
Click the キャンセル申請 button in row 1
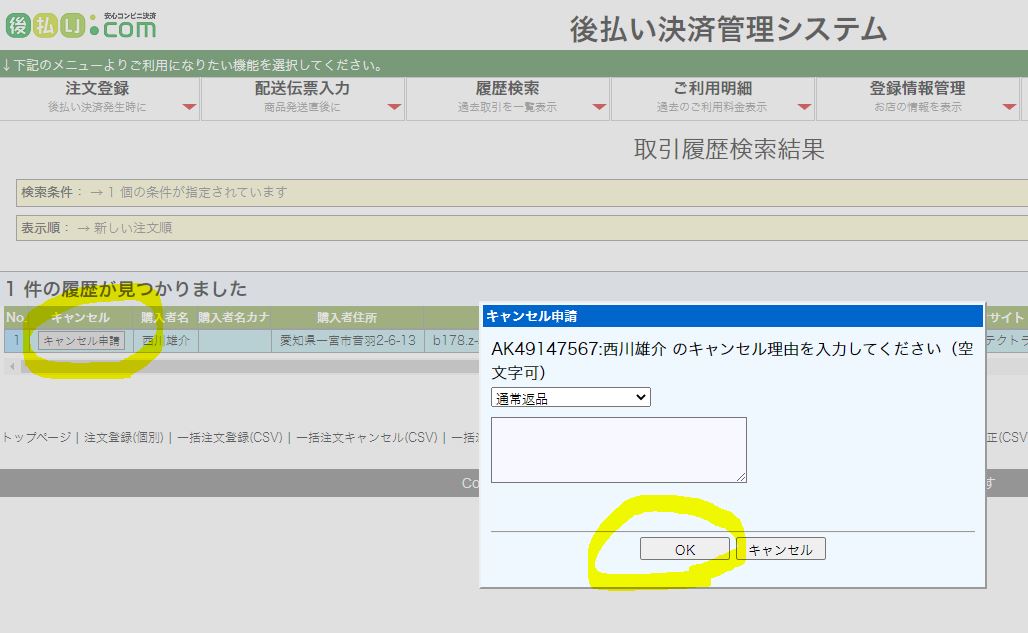click(x=81, y=341)
